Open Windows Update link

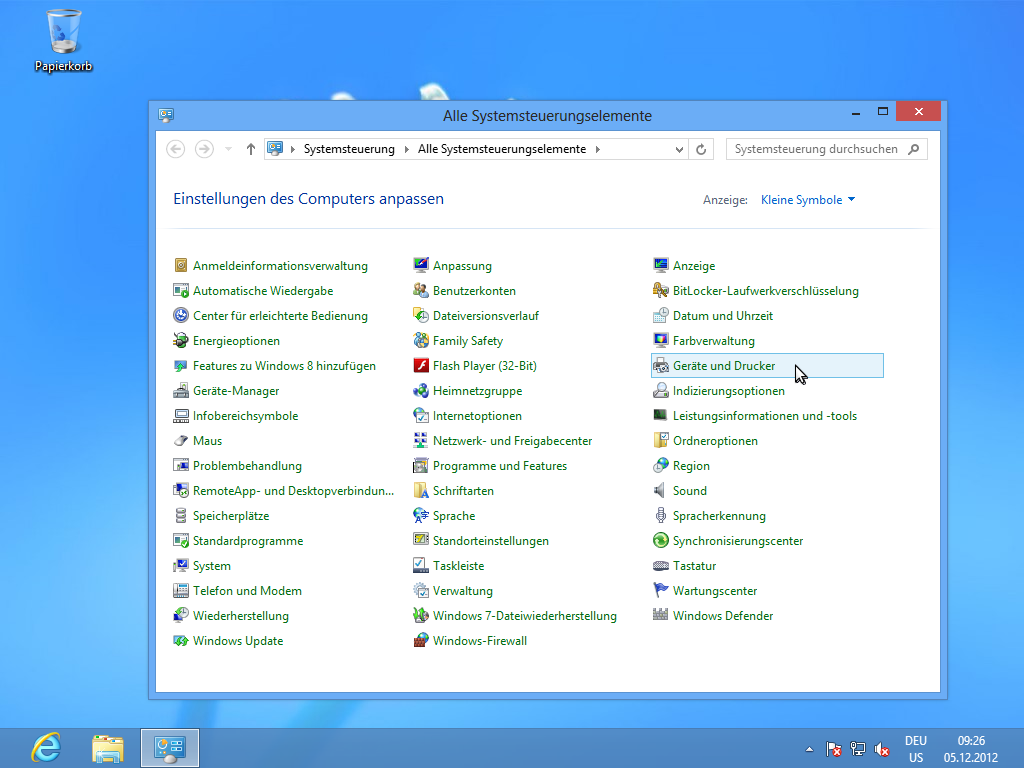point(238,641)
